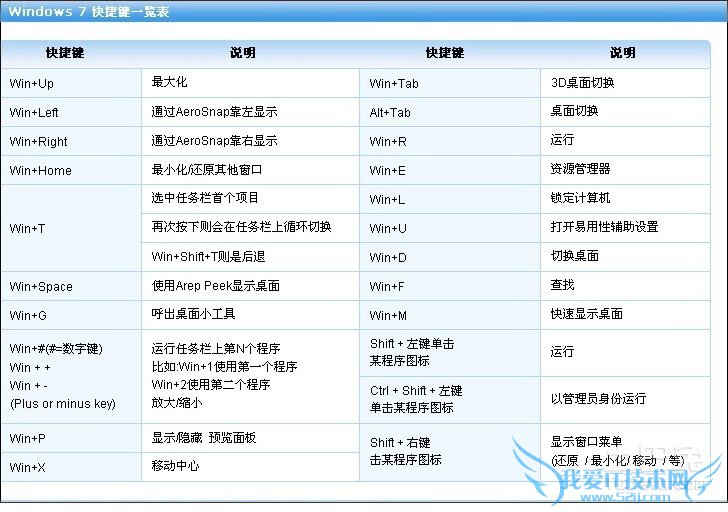Click "比如:Win+1使用第一个程序" line

tap(224, 367)
